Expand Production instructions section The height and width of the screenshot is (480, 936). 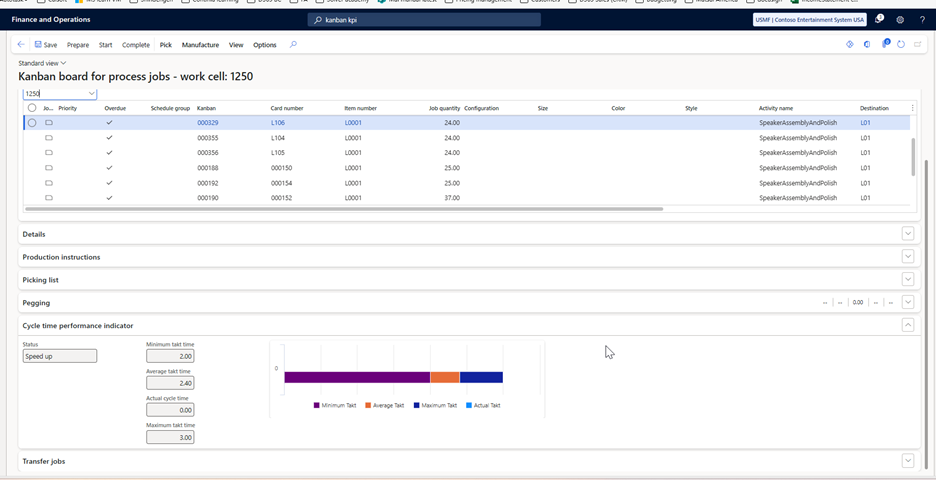coord(908,257)
